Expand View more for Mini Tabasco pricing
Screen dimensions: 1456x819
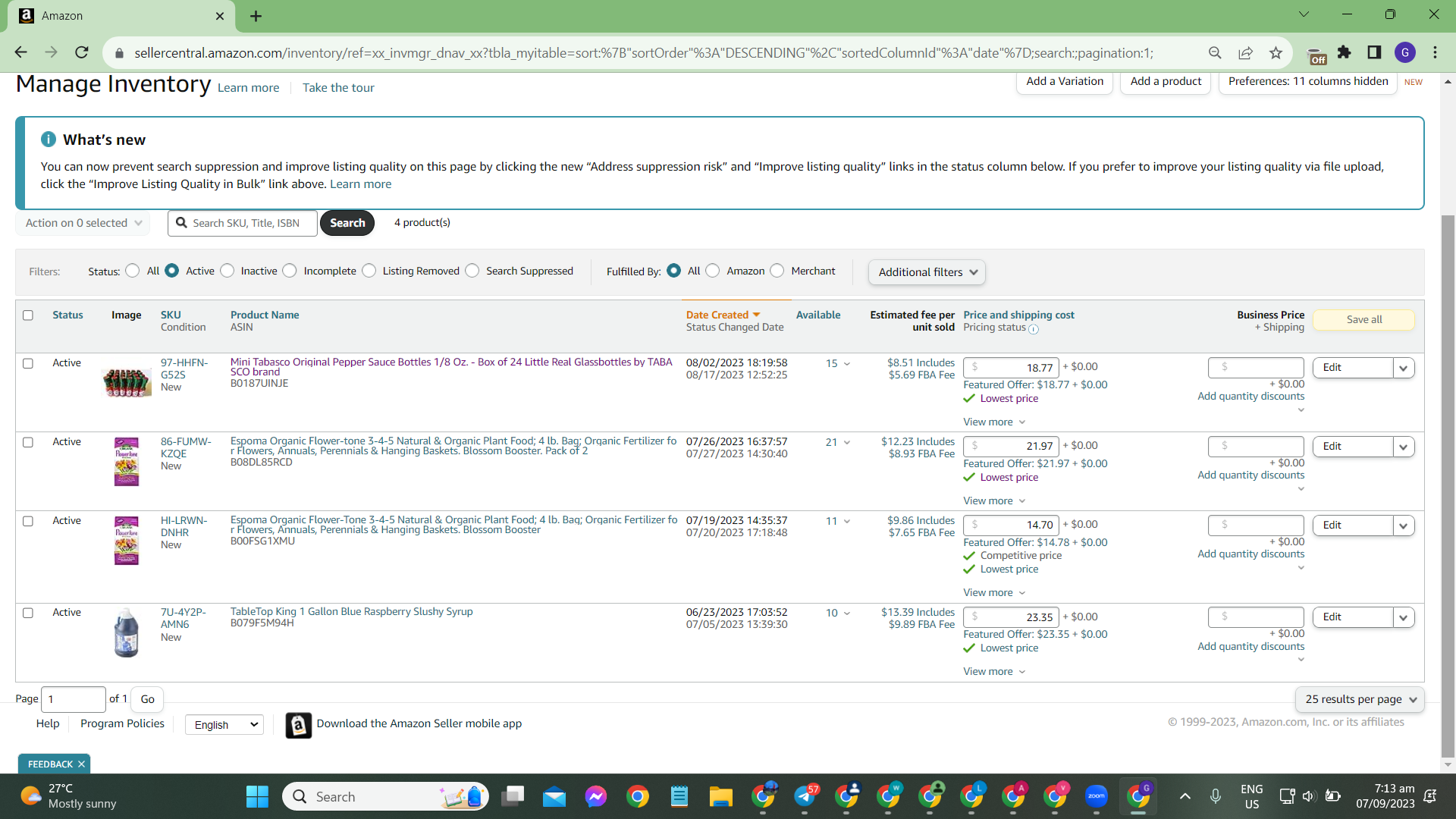point(994,422)
